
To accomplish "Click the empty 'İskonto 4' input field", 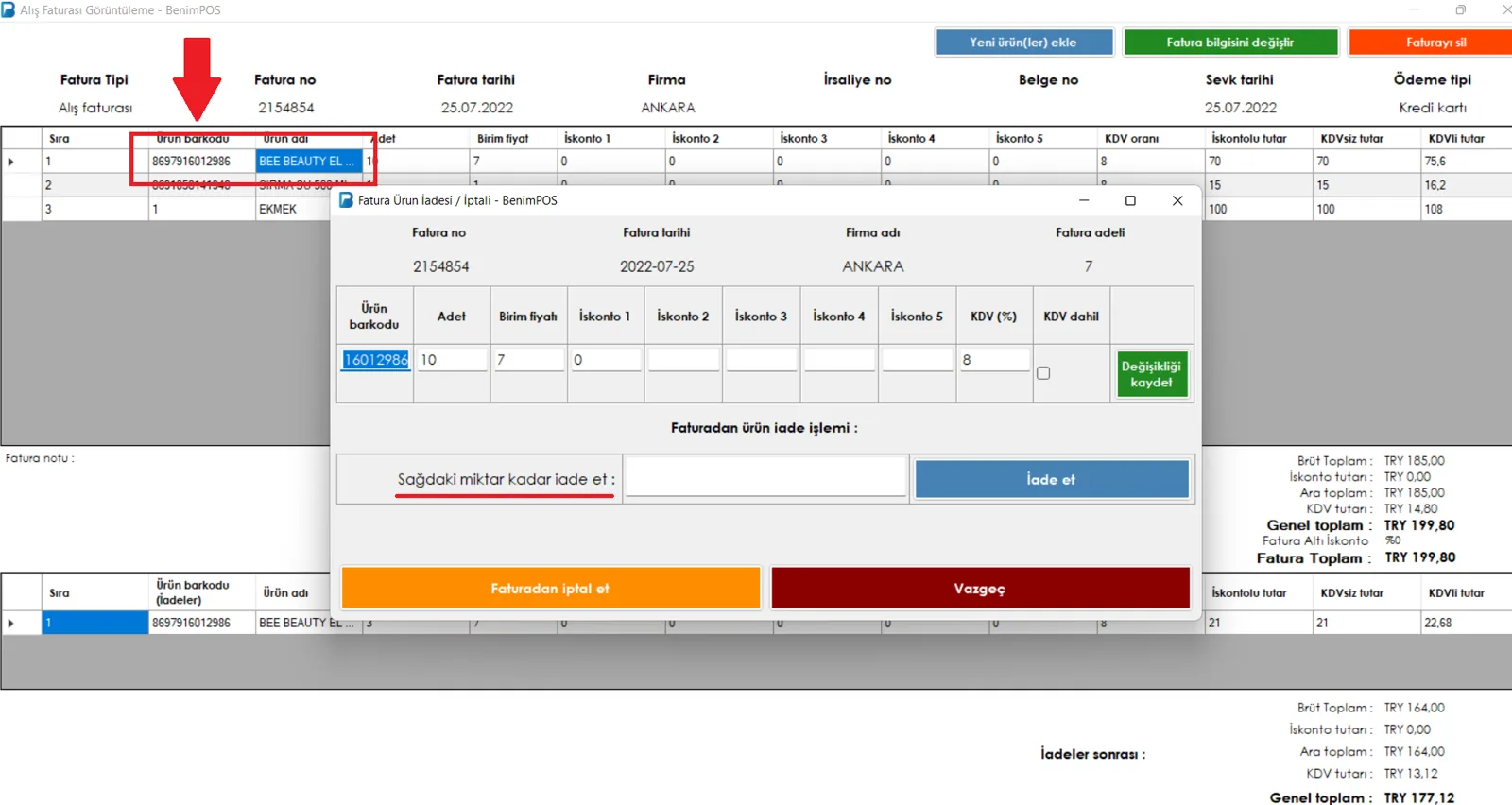I will tap(839, 360).
